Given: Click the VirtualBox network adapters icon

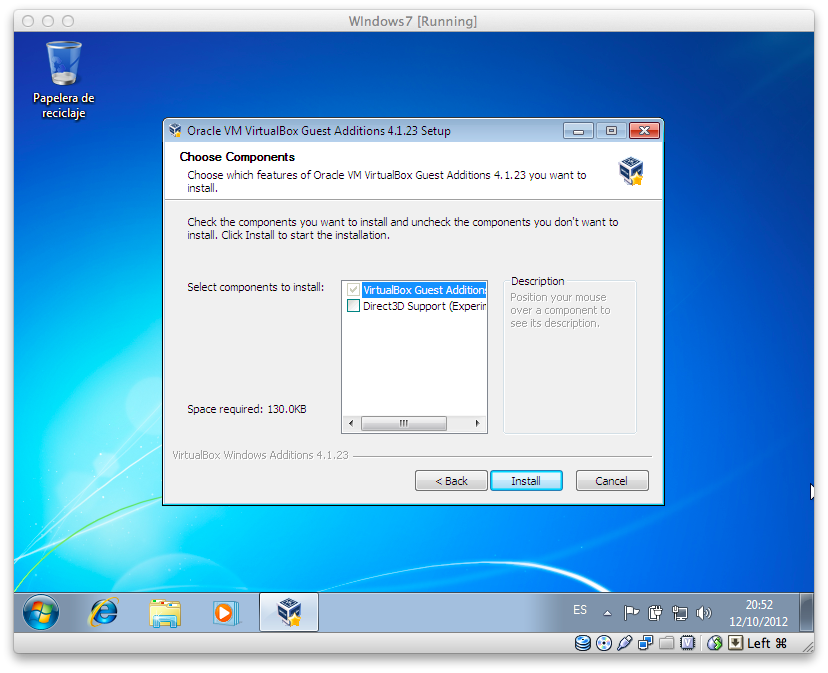Looking at the screenshot, I should [x=645, y=643].
